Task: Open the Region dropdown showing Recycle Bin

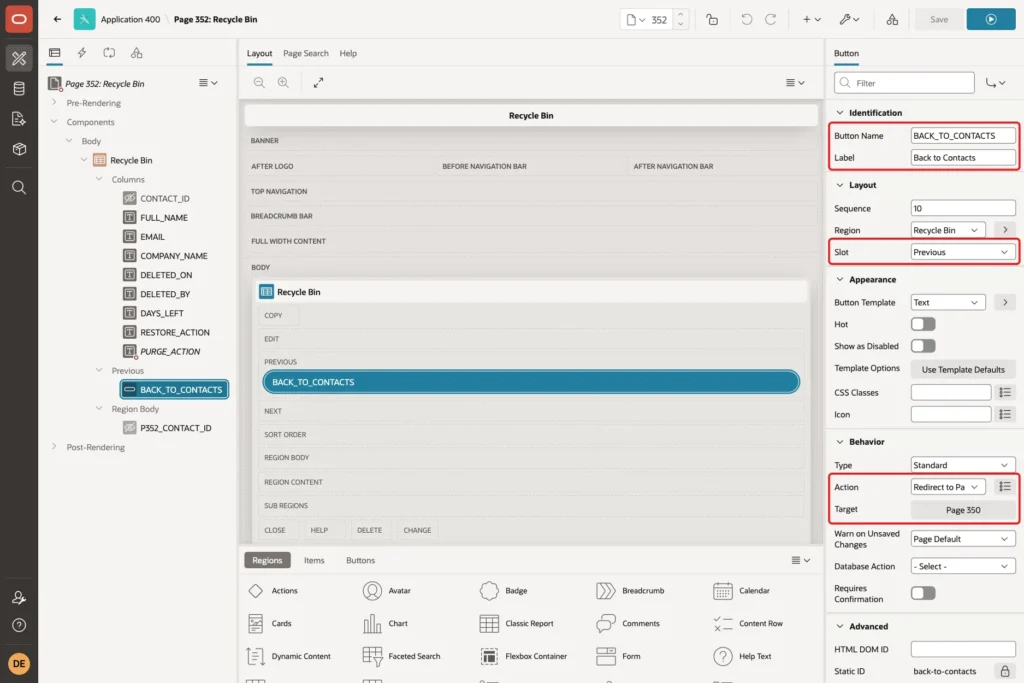Action: pyautogui.click(x=948, y=230)
